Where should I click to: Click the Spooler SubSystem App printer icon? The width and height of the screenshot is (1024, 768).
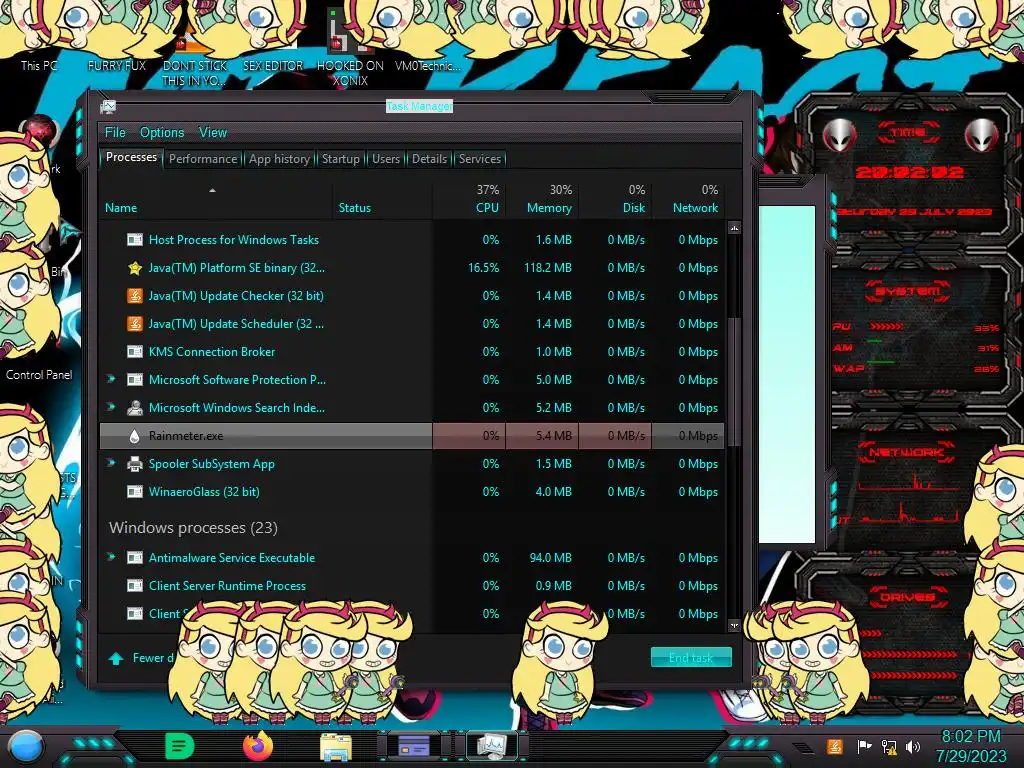coord(135,464)
